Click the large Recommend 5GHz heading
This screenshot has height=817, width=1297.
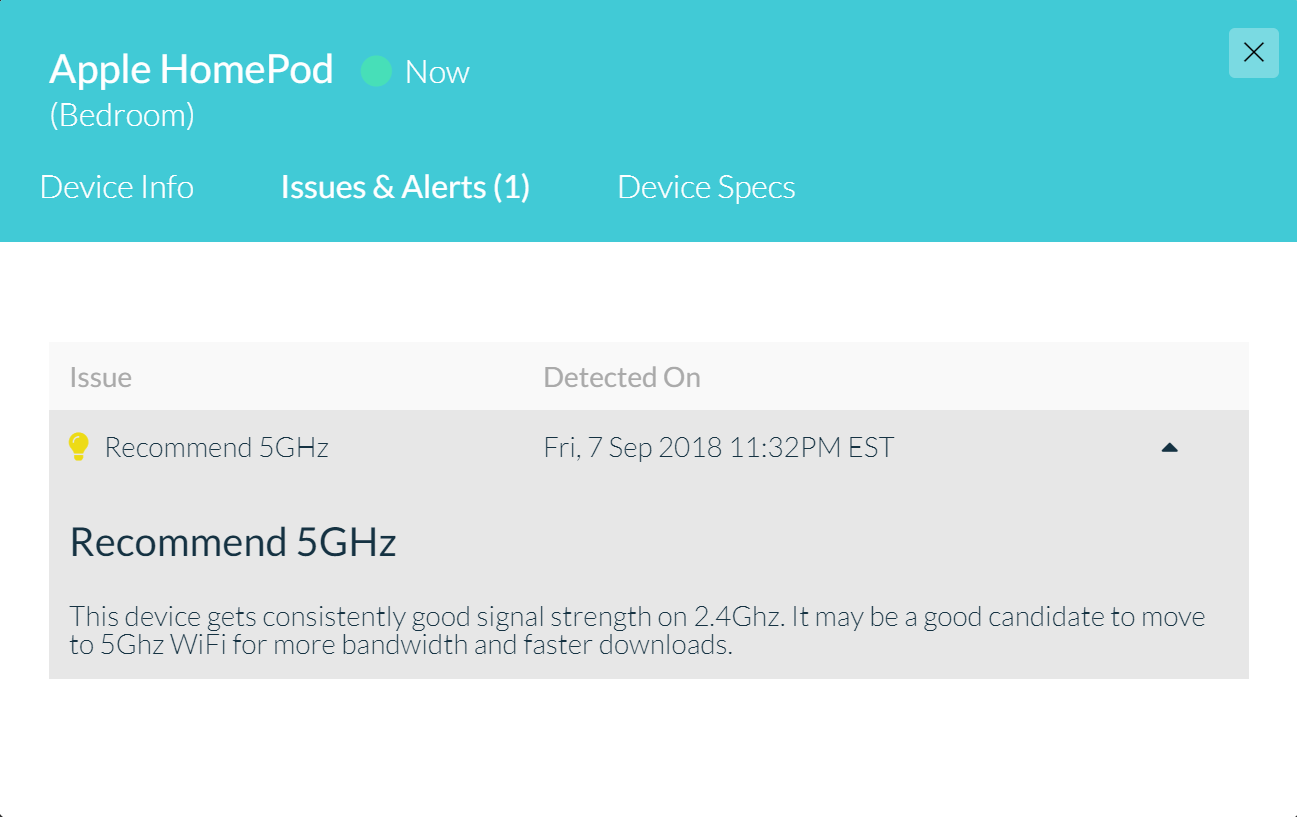(233, 542)
